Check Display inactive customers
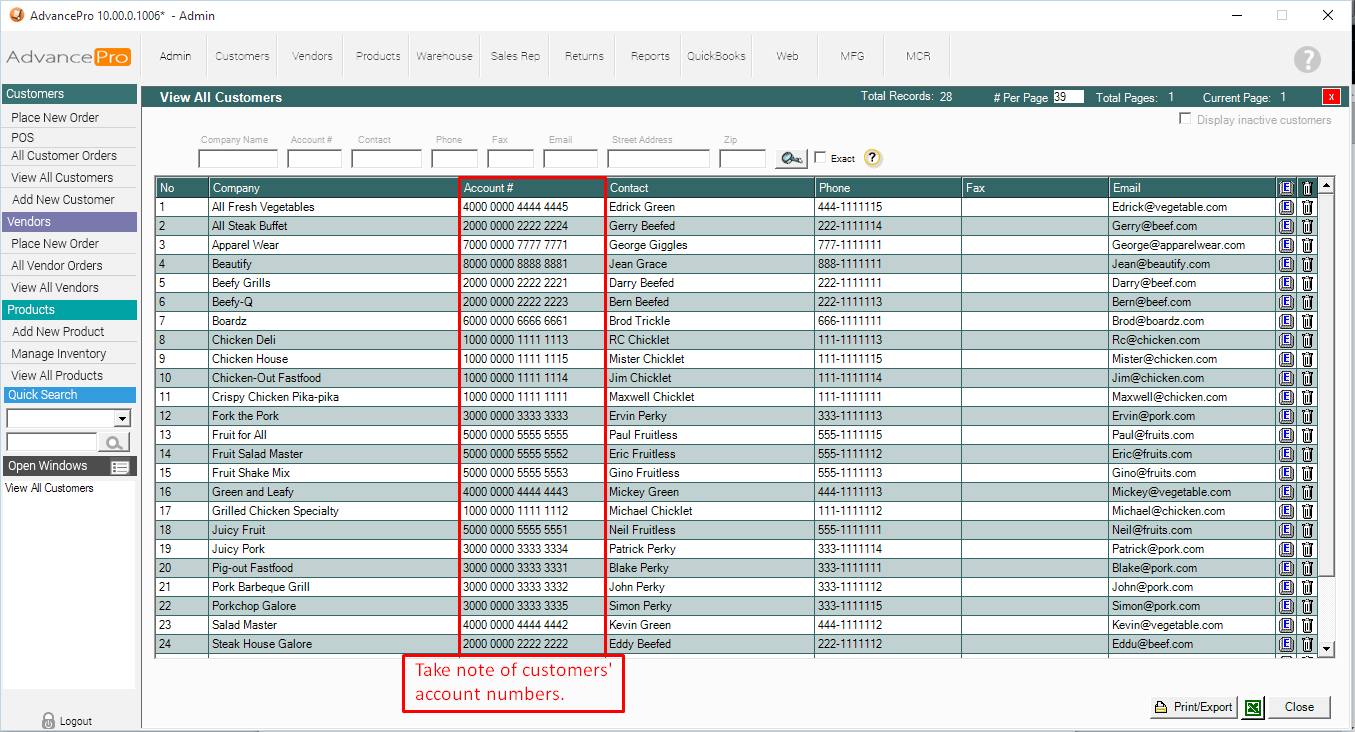The width and height of the screenshot is (1355, 732). (x=1185, y=119)
